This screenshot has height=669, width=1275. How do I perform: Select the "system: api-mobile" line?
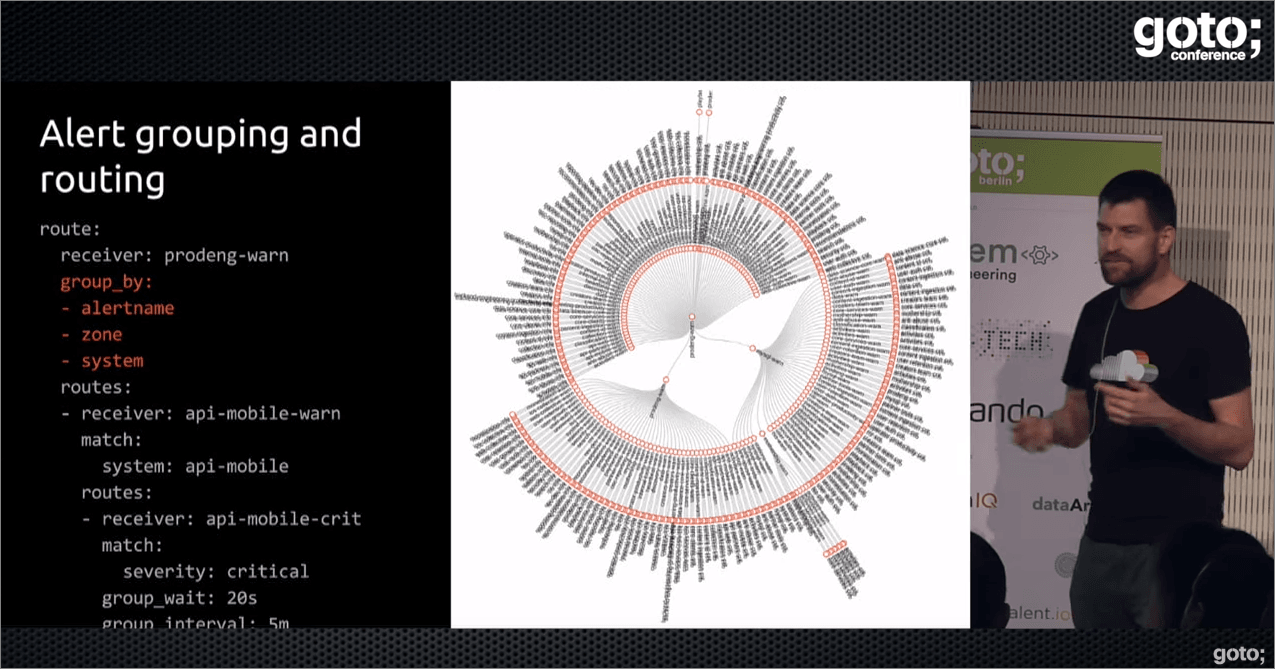point(195,466)
